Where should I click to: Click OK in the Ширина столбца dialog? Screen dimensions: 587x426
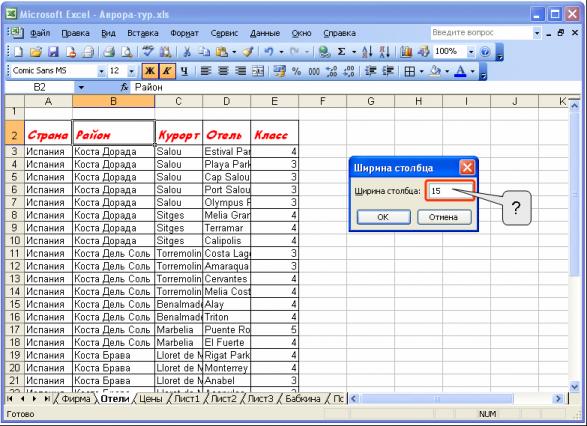(383, 217)
